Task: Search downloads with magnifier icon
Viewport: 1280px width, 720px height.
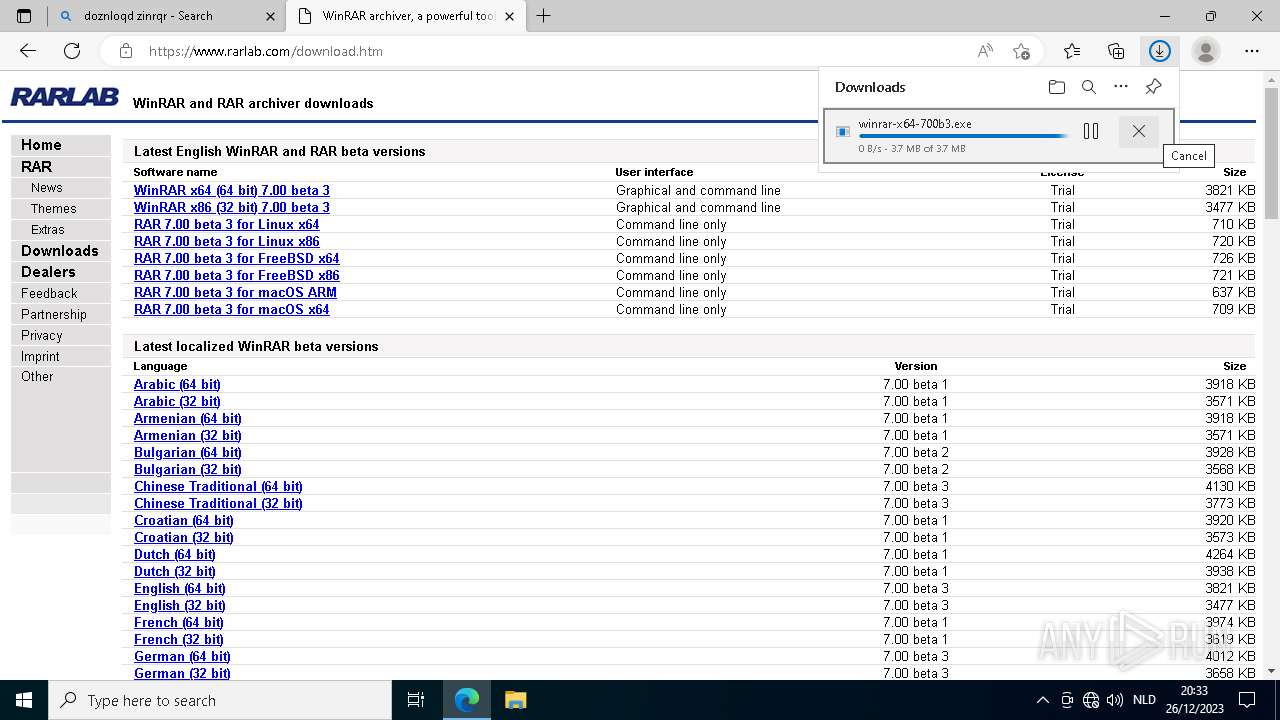Action: pyautogui.click(x=1089, y=87)
